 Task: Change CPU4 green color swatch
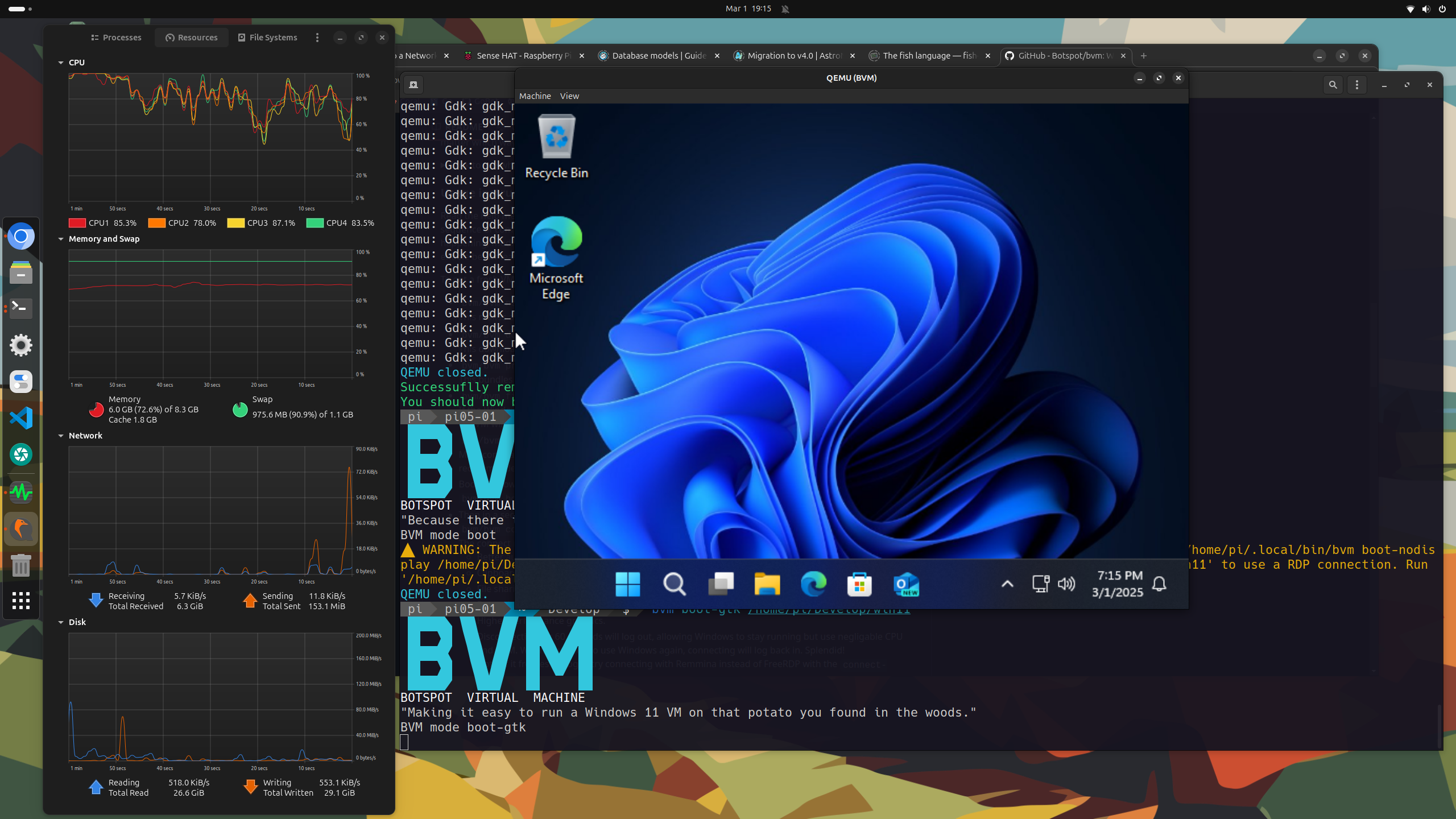(315, 223)
